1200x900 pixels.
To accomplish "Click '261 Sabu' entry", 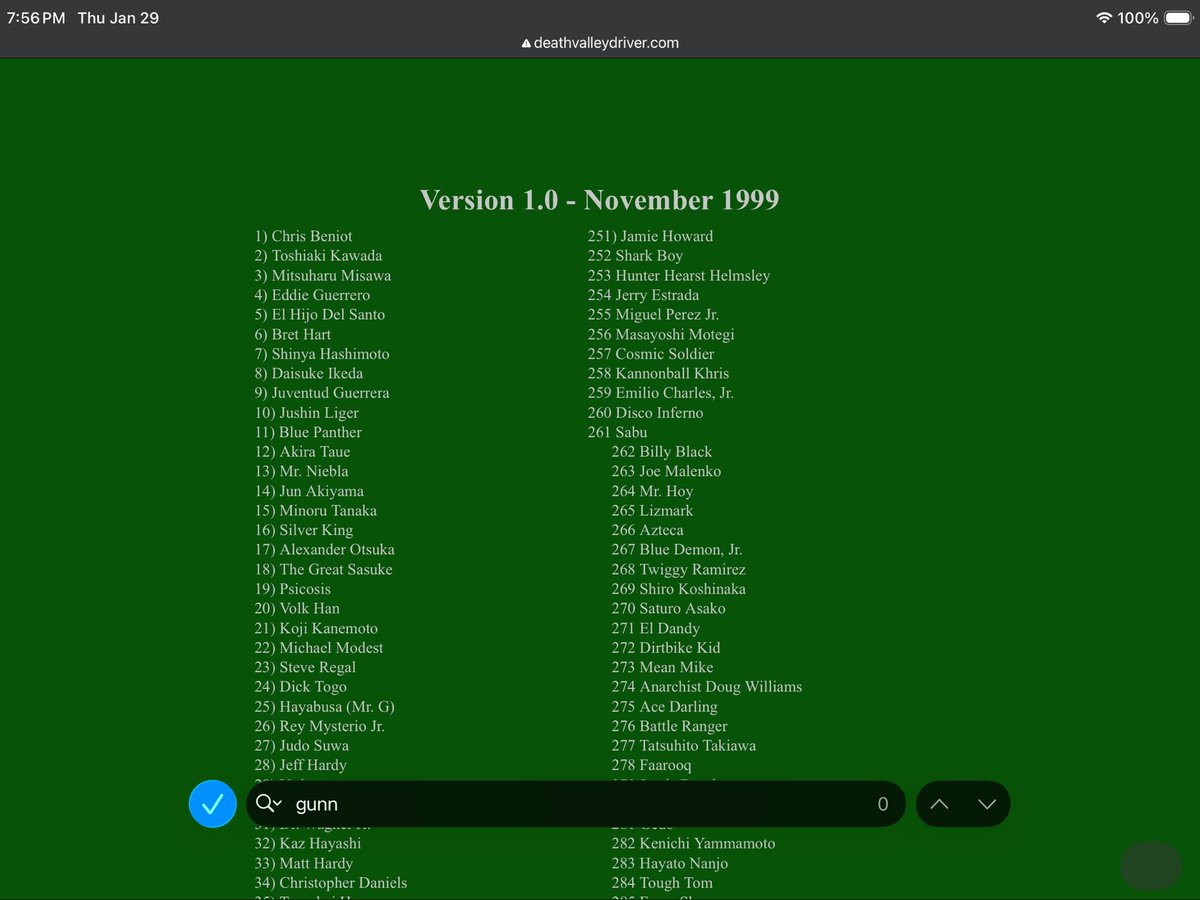I will [617, 432].
